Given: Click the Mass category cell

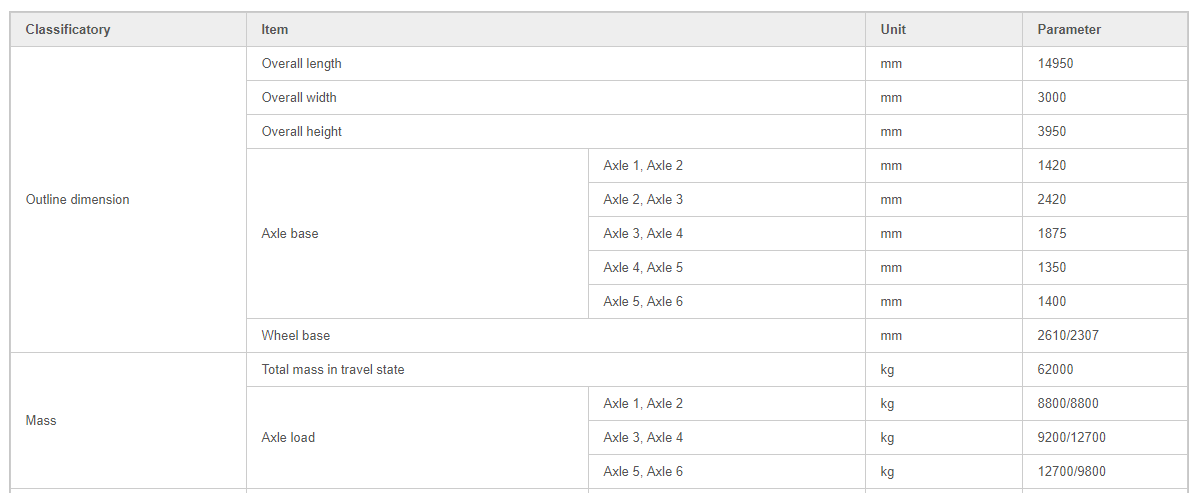Looking at the screenshot, I should click(x=128, y=420).
